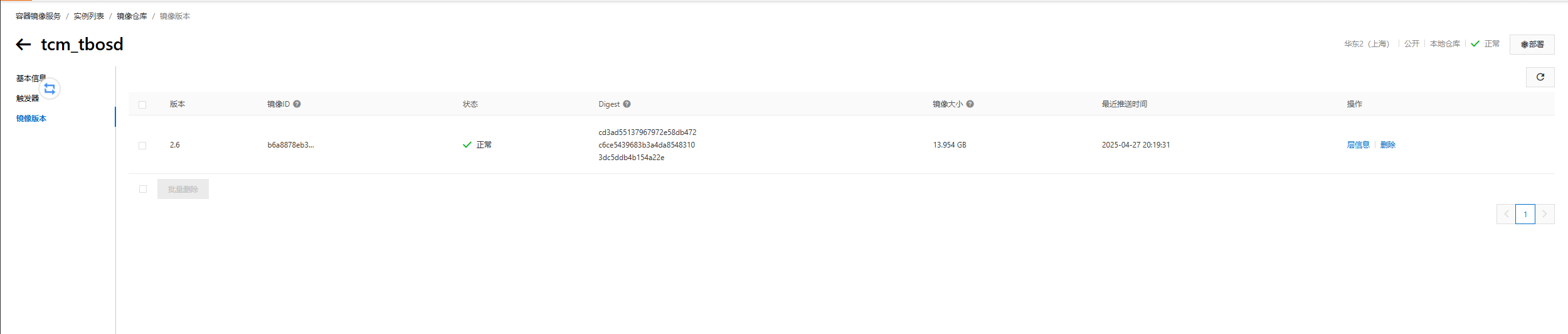Go to next page arrow
1568x334 pixels.
click(1544, 214)
